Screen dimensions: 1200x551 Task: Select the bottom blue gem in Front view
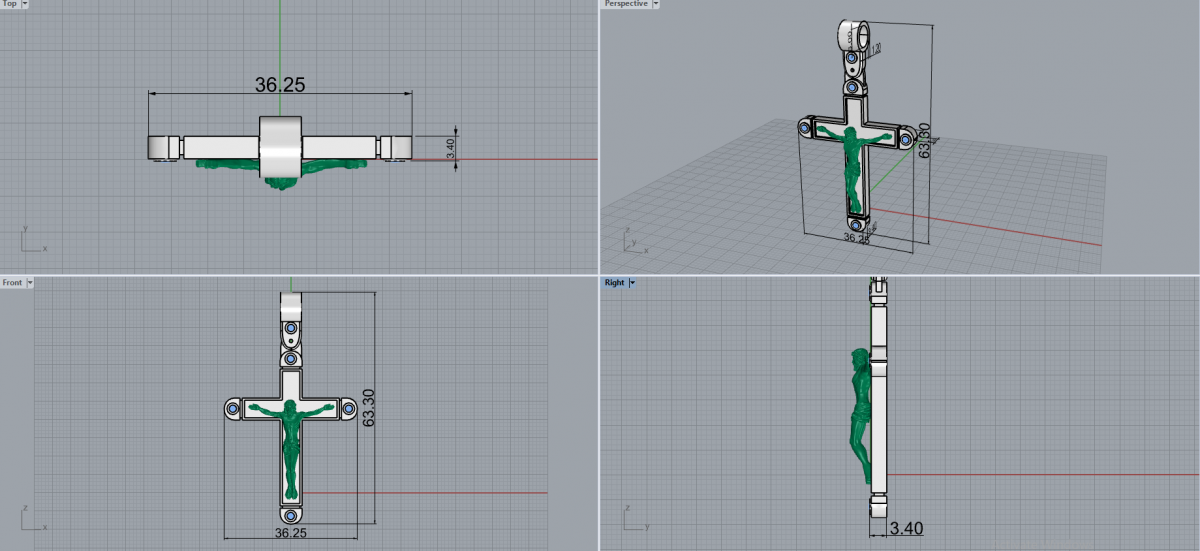[291, 514]
